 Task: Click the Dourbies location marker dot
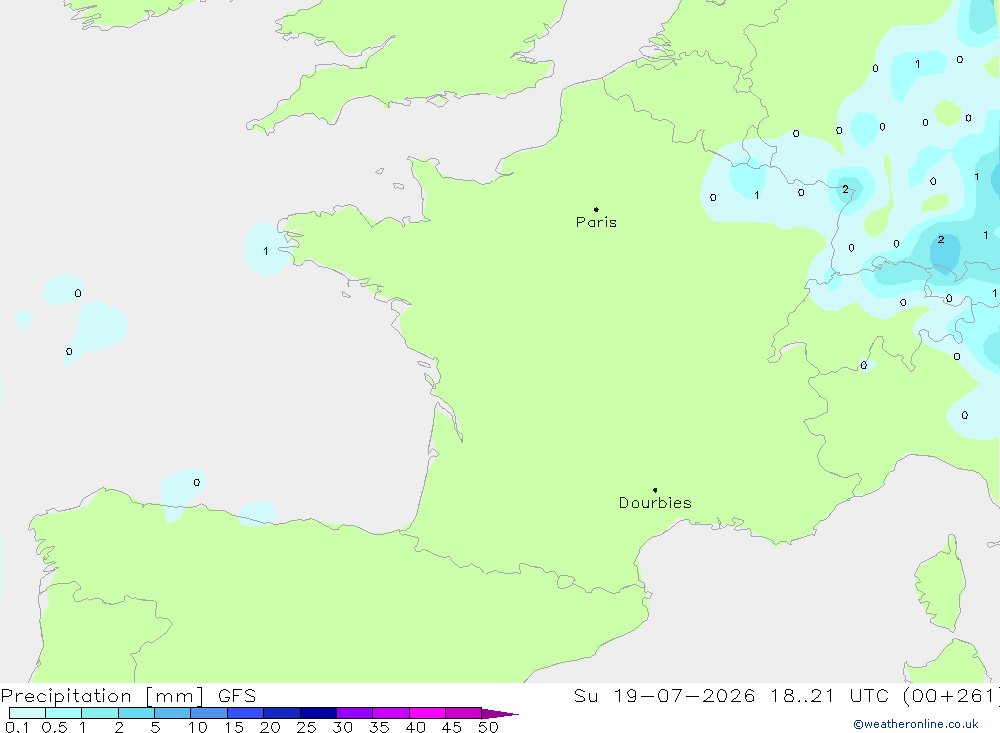655,490
